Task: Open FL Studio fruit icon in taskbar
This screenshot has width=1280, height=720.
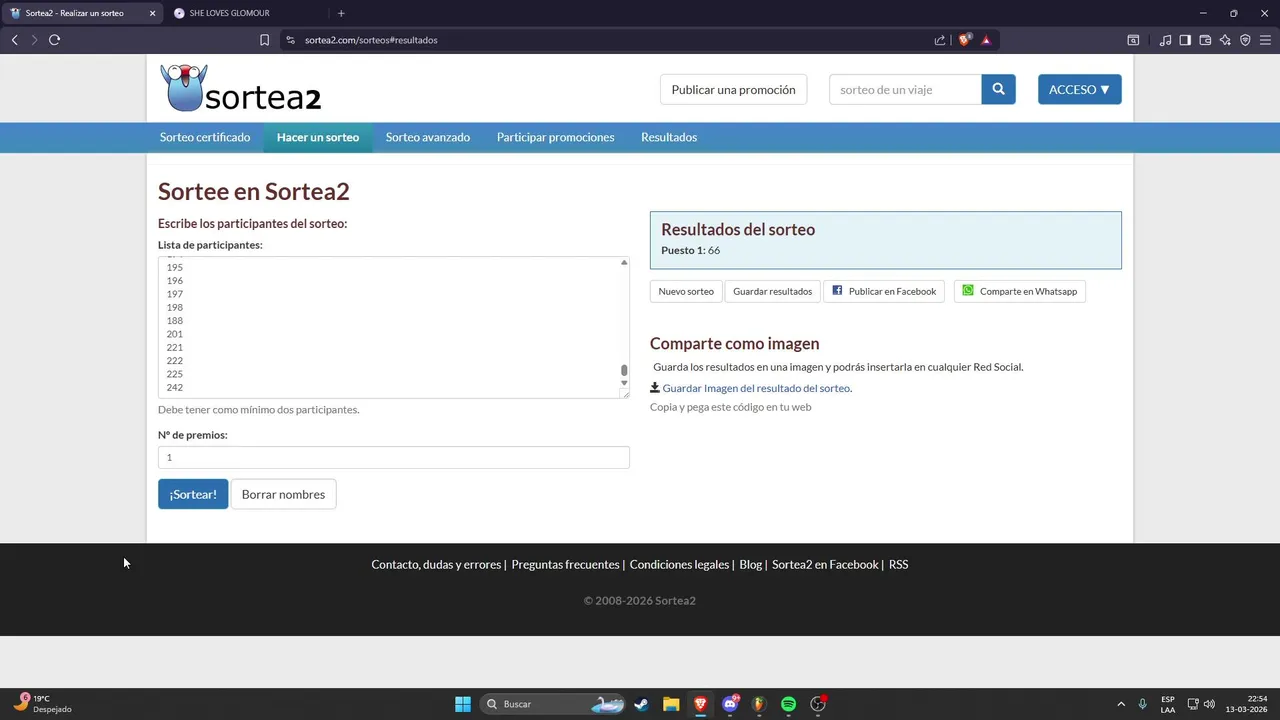Action: coord(759,704)
